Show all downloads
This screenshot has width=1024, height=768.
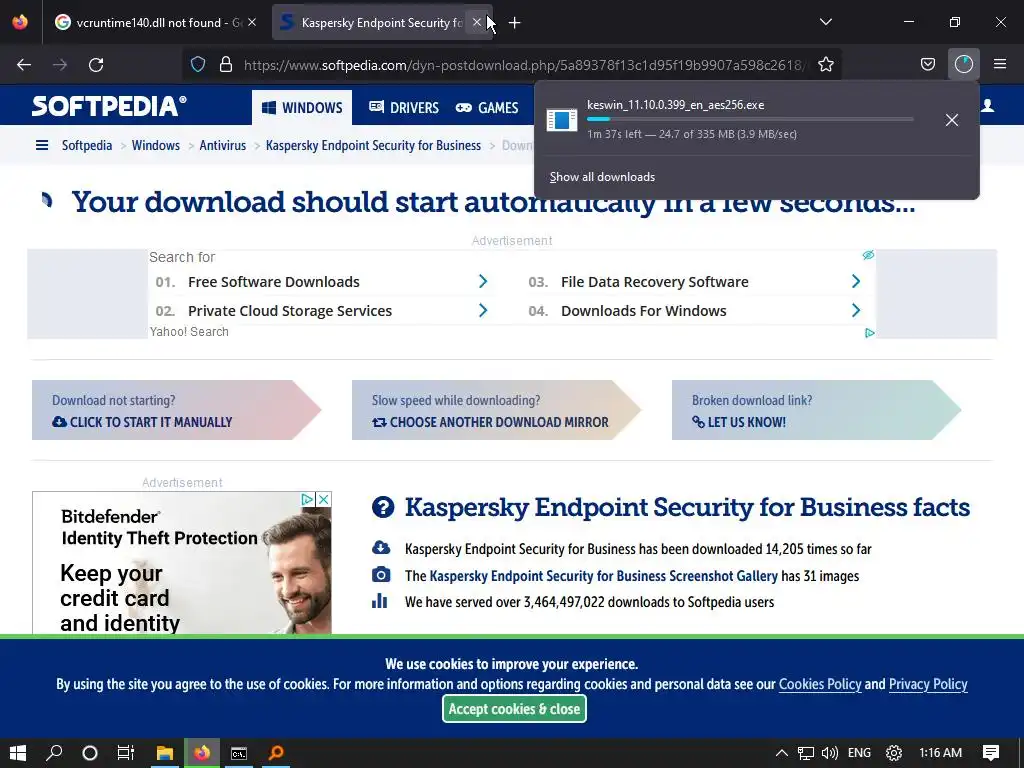coord(602,177)
